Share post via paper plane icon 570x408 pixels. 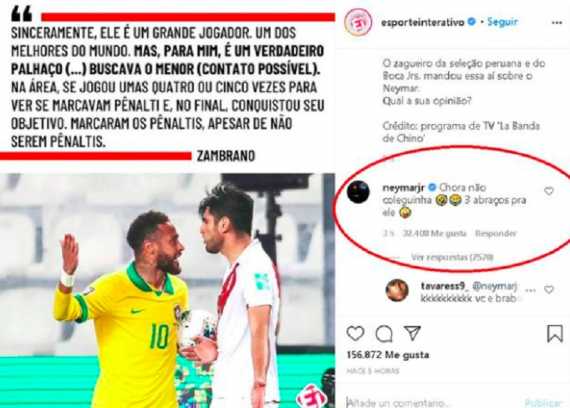pyautogui.click(x=413, y=332)
